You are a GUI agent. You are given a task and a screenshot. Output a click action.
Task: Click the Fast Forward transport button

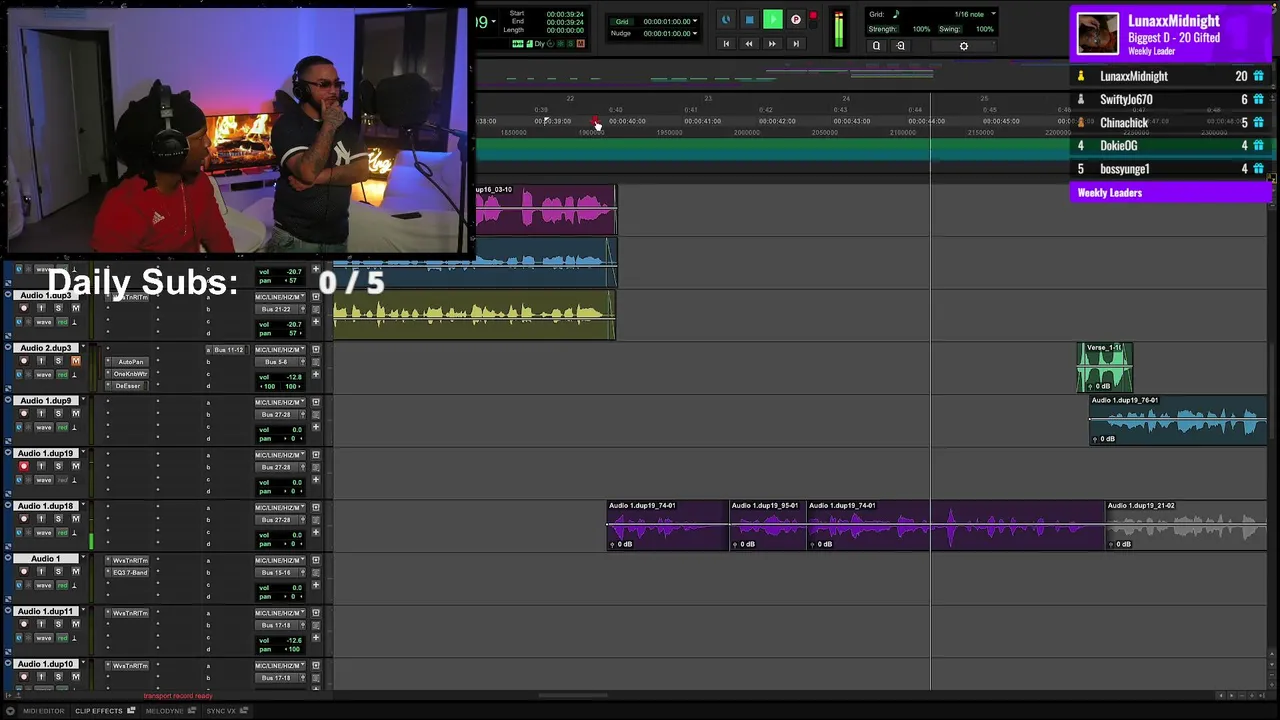(x=772, y=43)
